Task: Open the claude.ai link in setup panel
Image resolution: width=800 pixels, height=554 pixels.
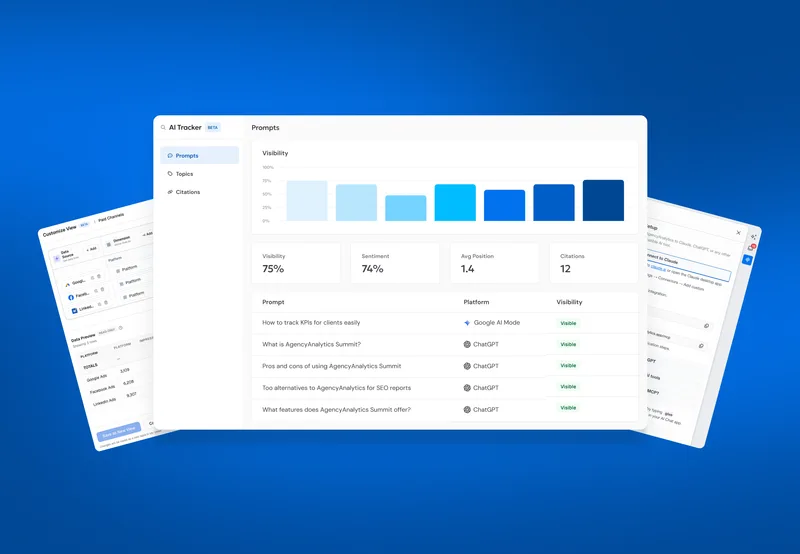Action: pos(658,267)
